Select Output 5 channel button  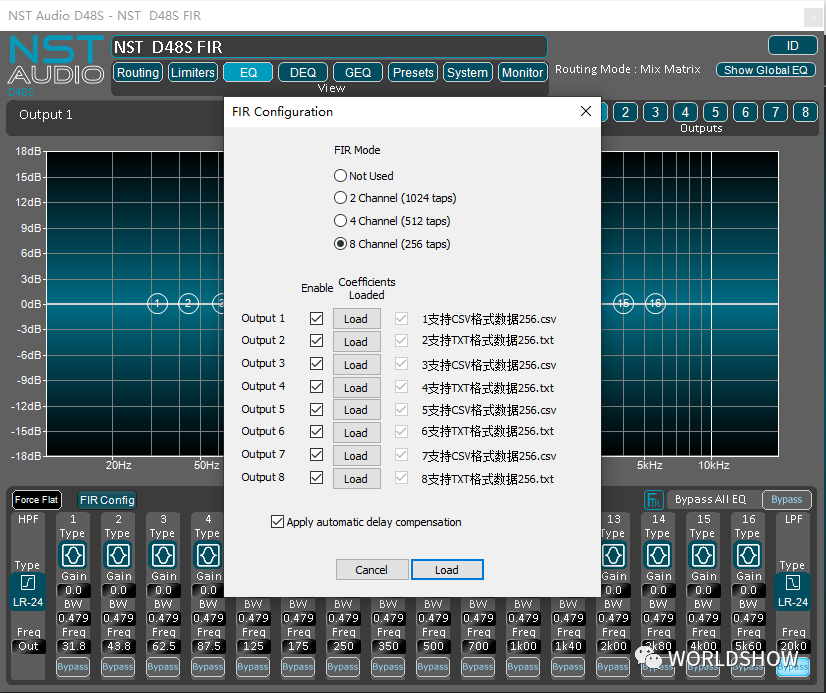coord(715,112)
